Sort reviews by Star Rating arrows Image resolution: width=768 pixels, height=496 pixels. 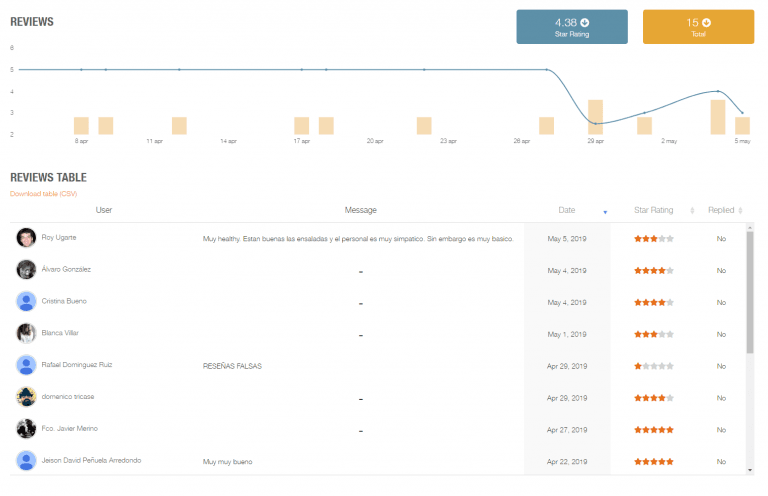click(692, 211)
